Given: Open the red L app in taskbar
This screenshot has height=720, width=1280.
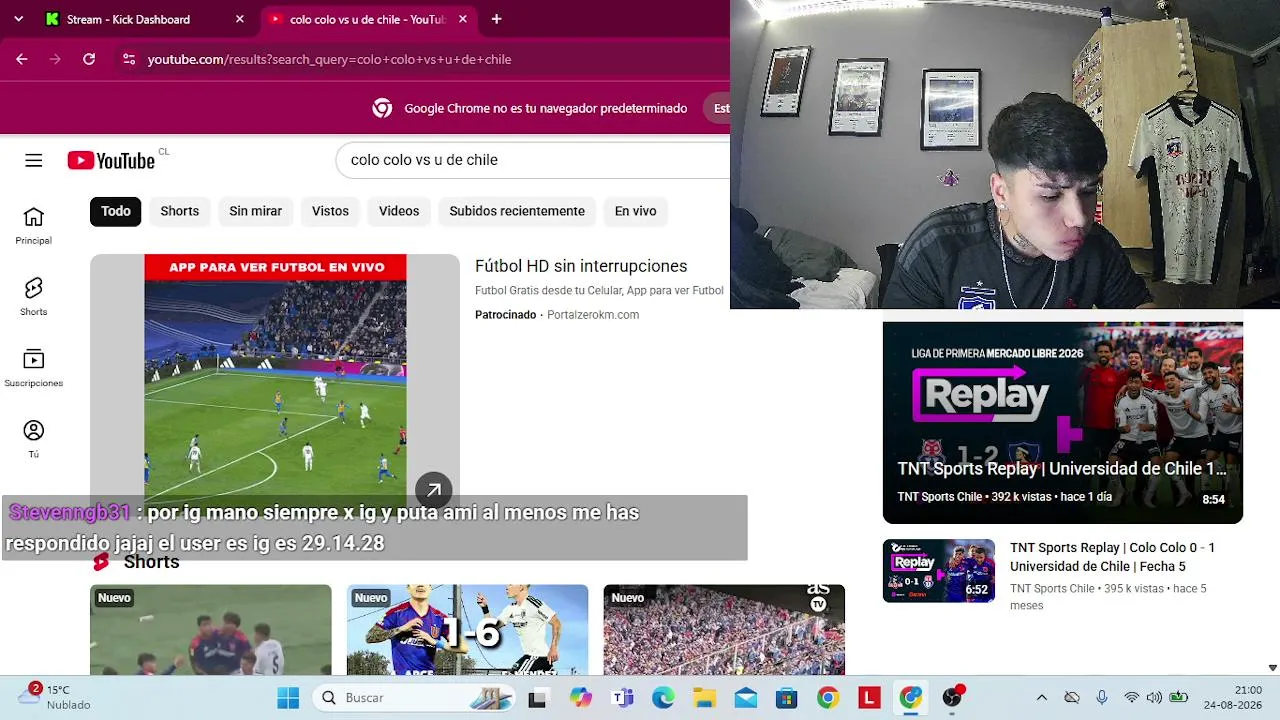Looking at the screenshot, I should 869,698.
